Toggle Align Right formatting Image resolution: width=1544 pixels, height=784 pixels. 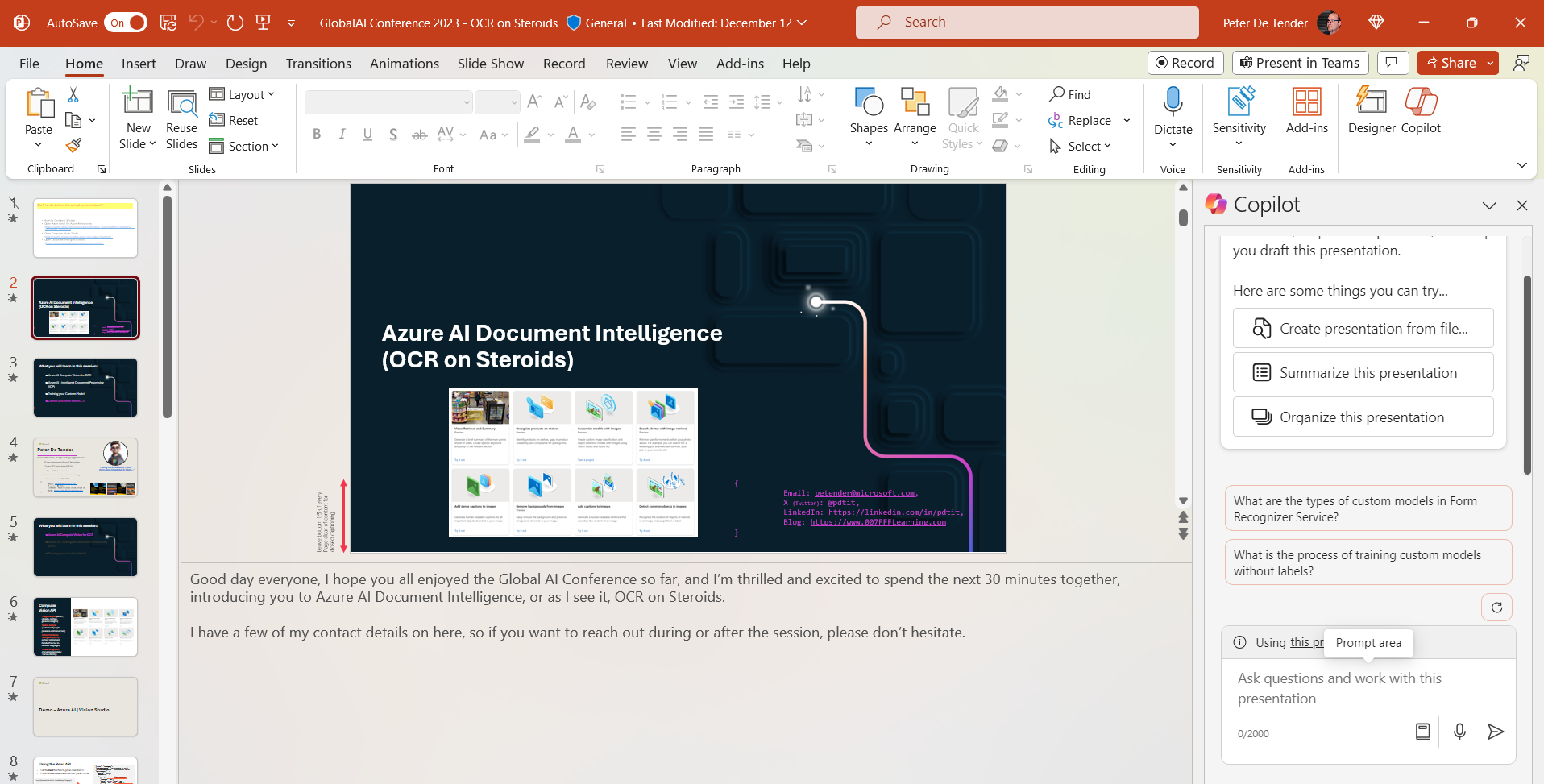(680, 135)
